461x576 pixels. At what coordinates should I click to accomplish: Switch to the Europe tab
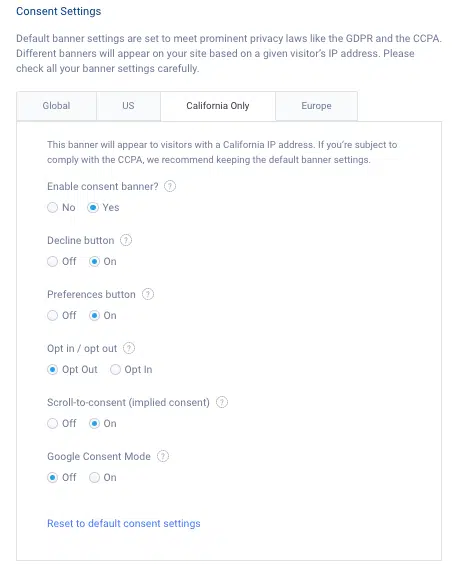tap(316, 106)
